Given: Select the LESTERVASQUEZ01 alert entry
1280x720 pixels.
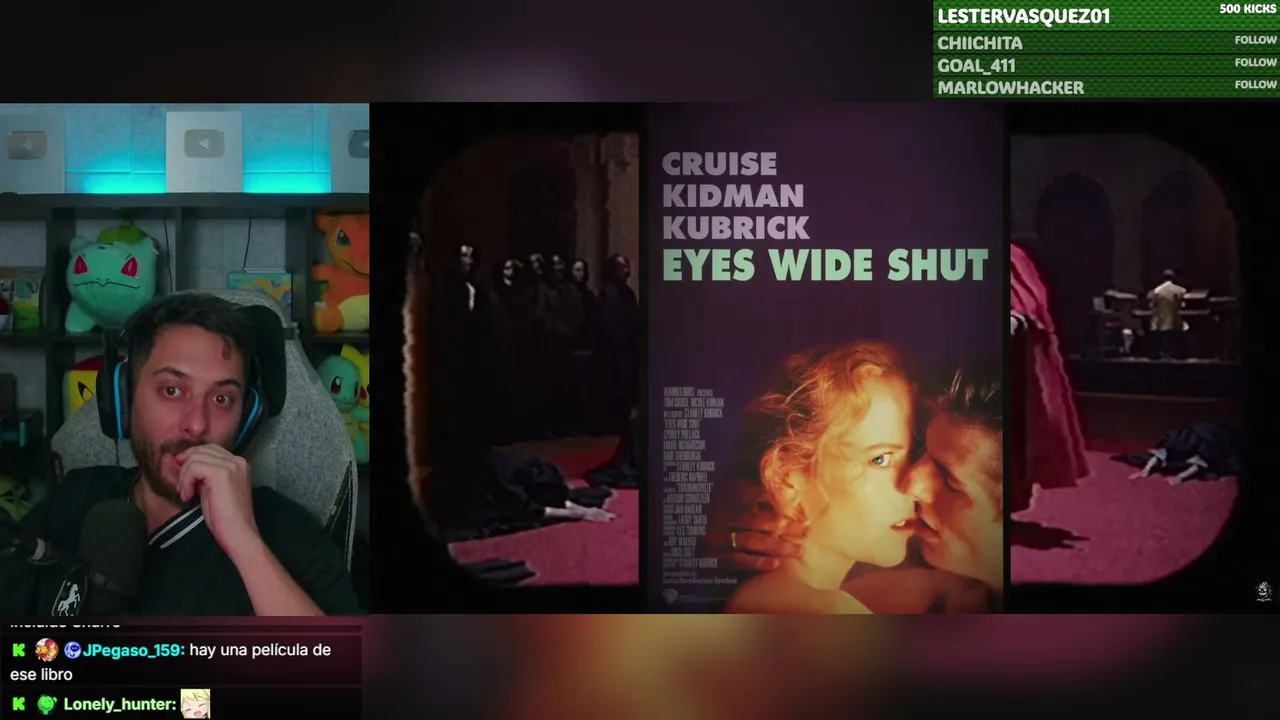Looking at the screenshot, I should tap(1106, 16).
